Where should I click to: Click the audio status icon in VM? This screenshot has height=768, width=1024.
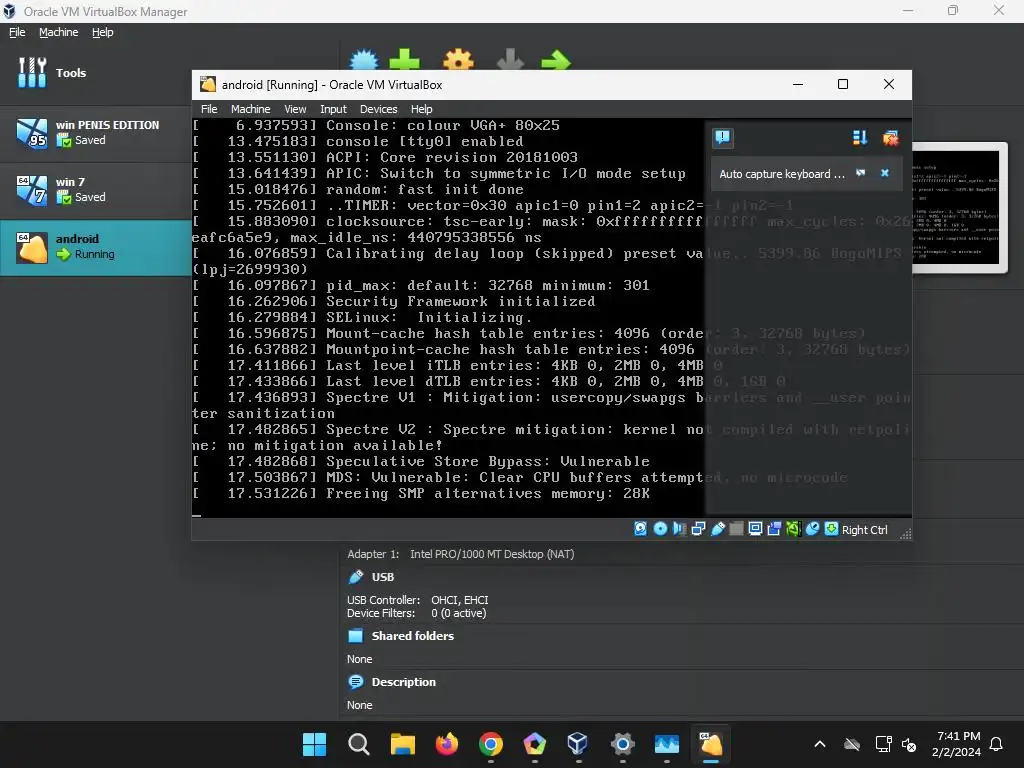(x=679, y=529)
